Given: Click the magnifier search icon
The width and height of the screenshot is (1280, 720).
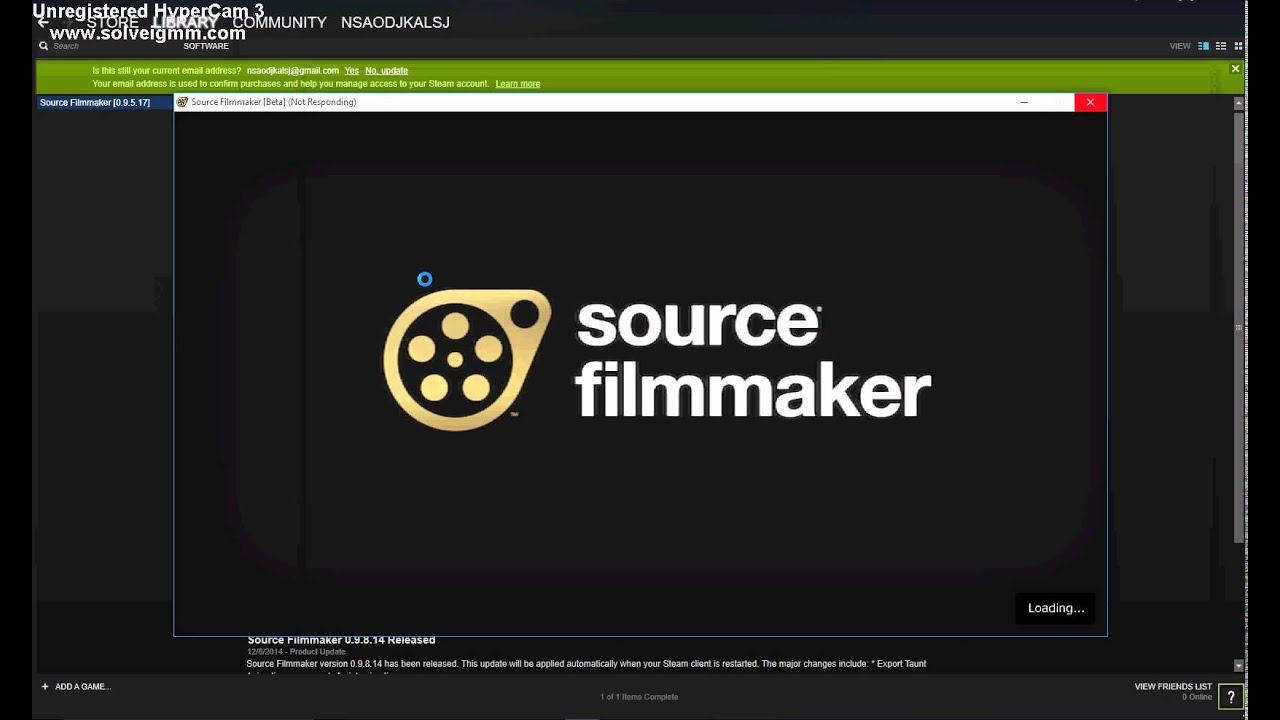Looking at the screenshot, I should (43, 46).
